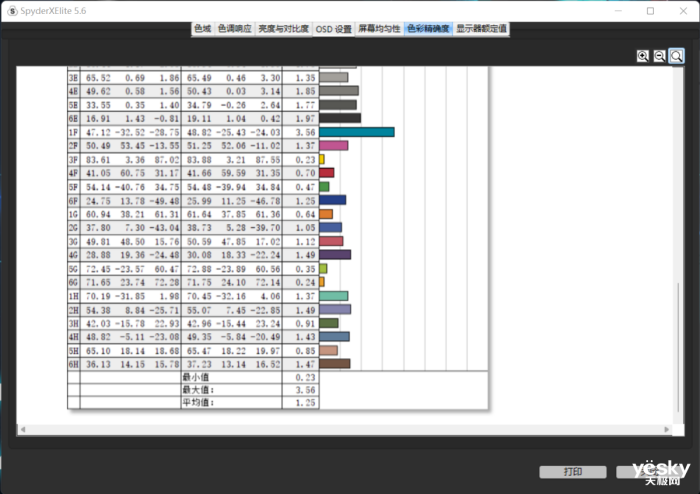Maximize the SpyderXElite window
Viewport: 700px width, 494px height.
(x=651, y=11)
